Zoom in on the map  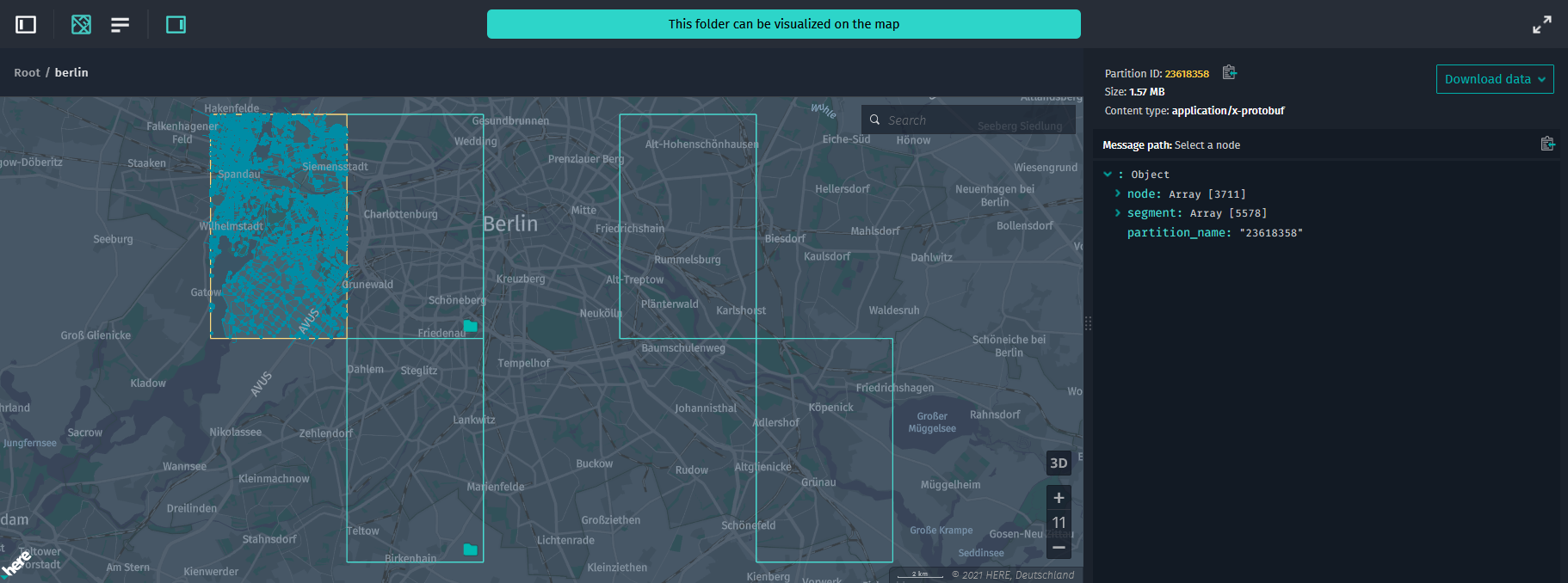click(x=1059, y=498)
